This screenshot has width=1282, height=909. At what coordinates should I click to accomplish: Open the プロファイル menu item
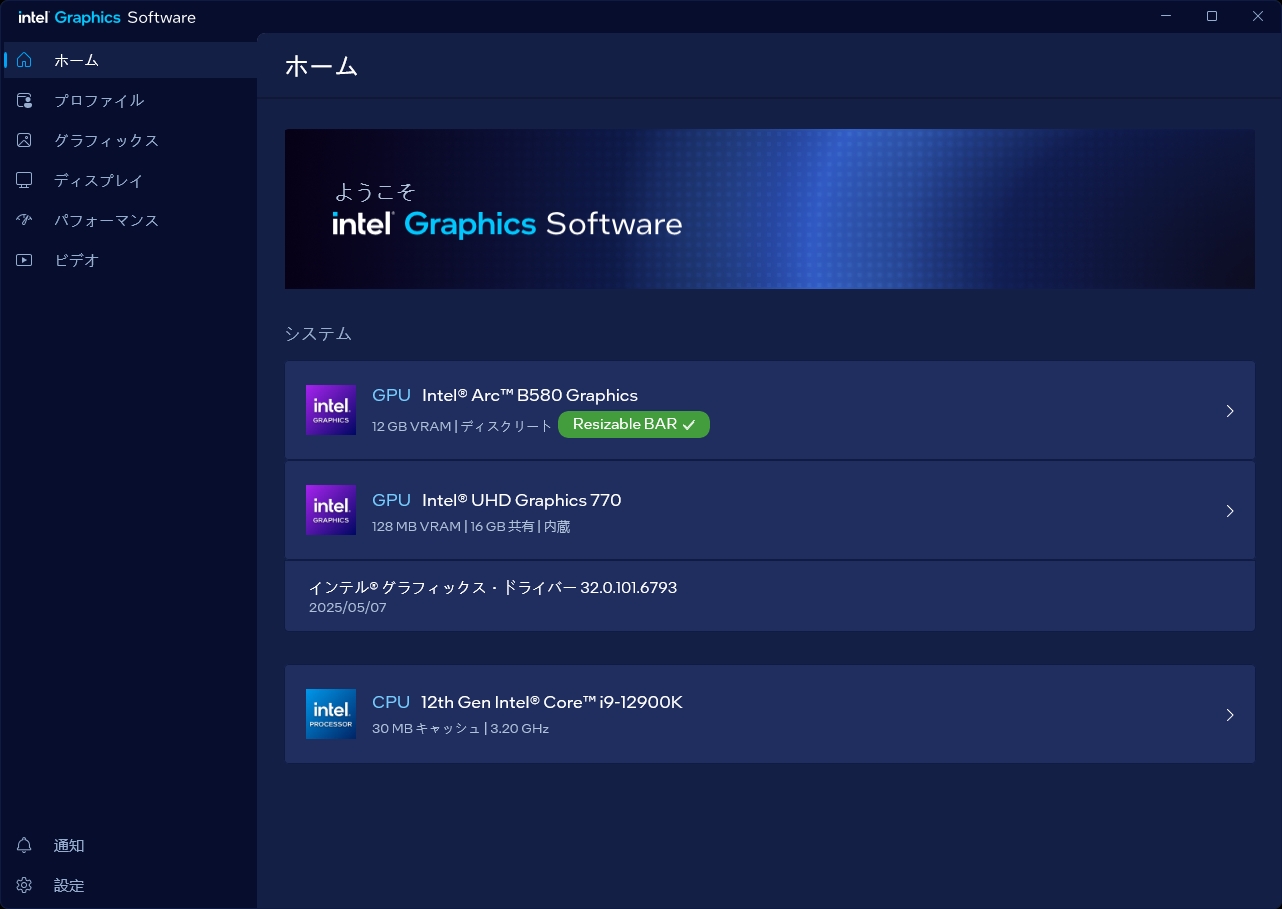click(129, 100)
